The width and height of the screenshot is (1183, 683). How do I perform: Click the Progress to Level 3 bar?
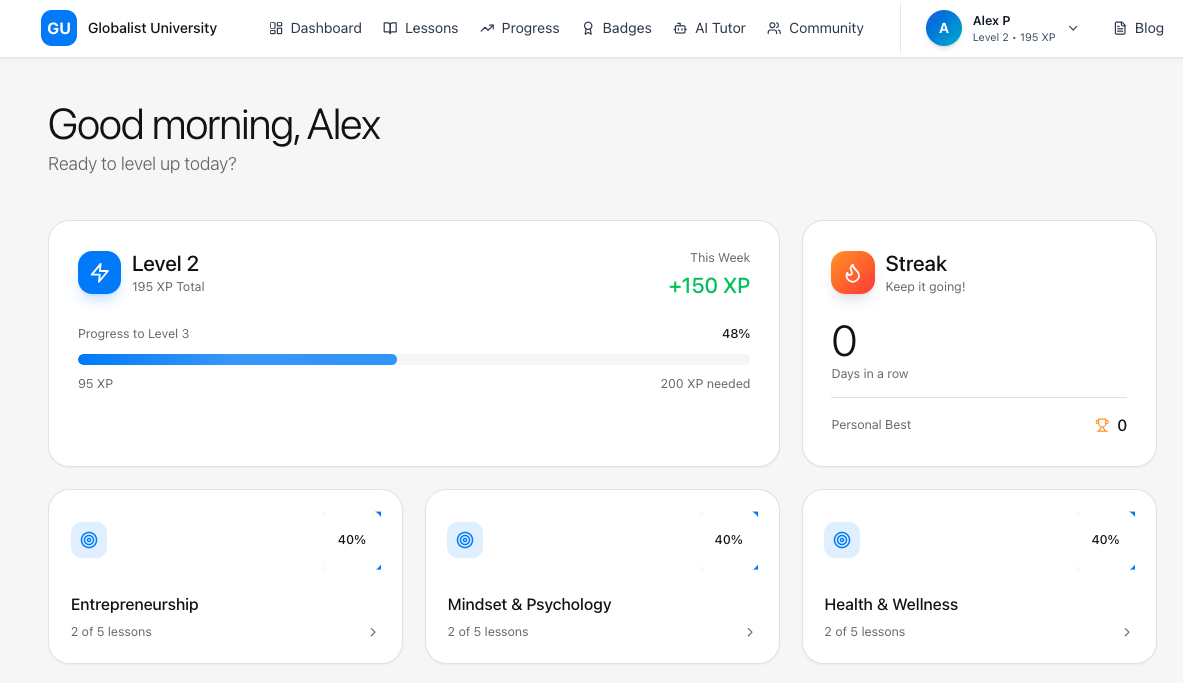(x=413, y=359)
